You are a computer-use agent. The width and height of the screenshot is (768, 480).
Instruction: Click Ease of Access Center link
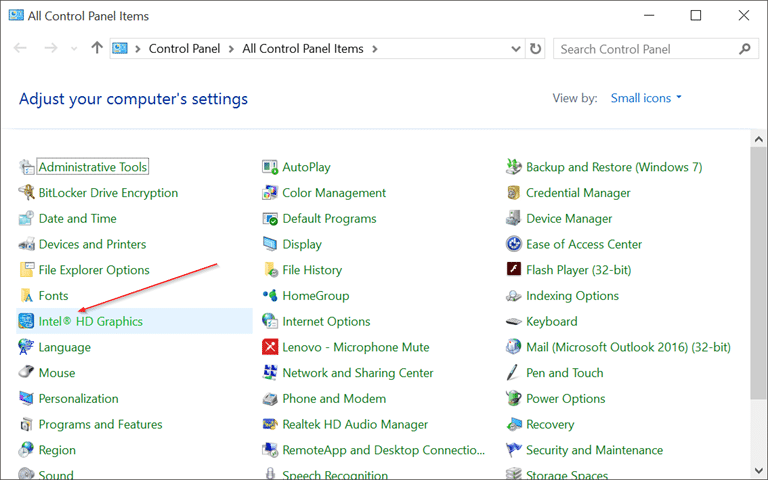(x=584, y=244)
